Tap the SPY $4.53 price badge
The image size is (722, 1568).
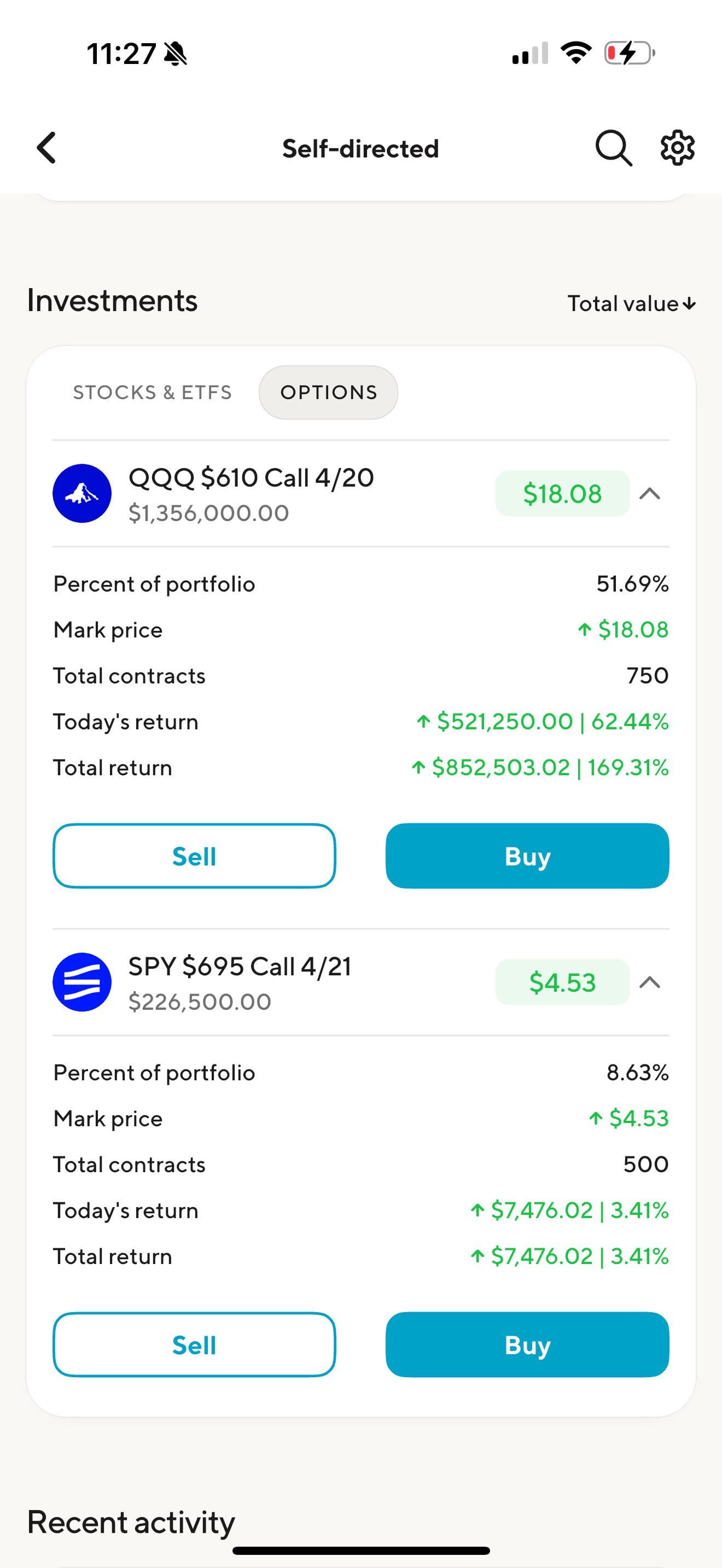pyautogui.click(x=562, y=982)
